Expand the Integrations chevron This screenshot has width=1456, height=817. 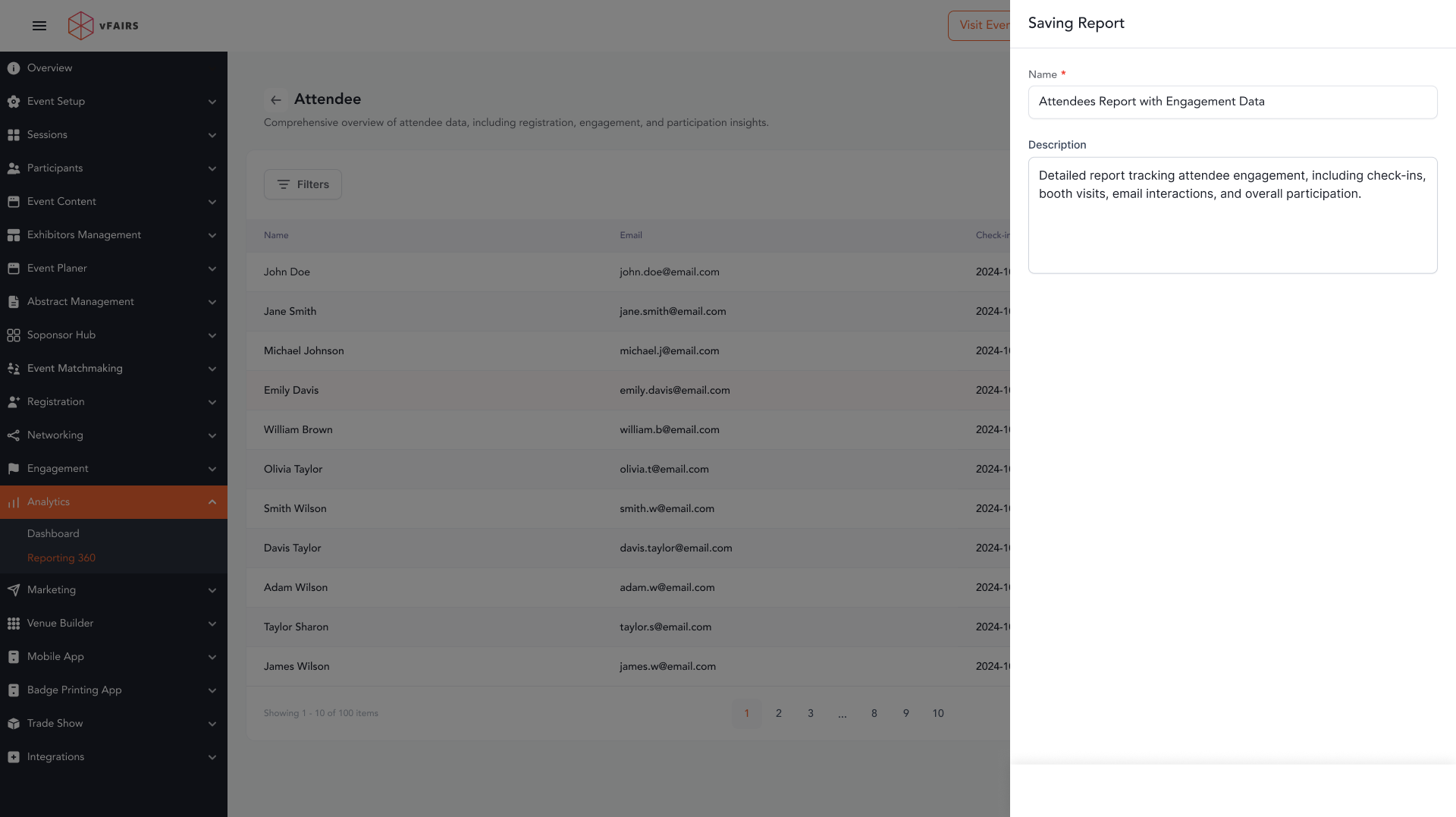[212, 757]
